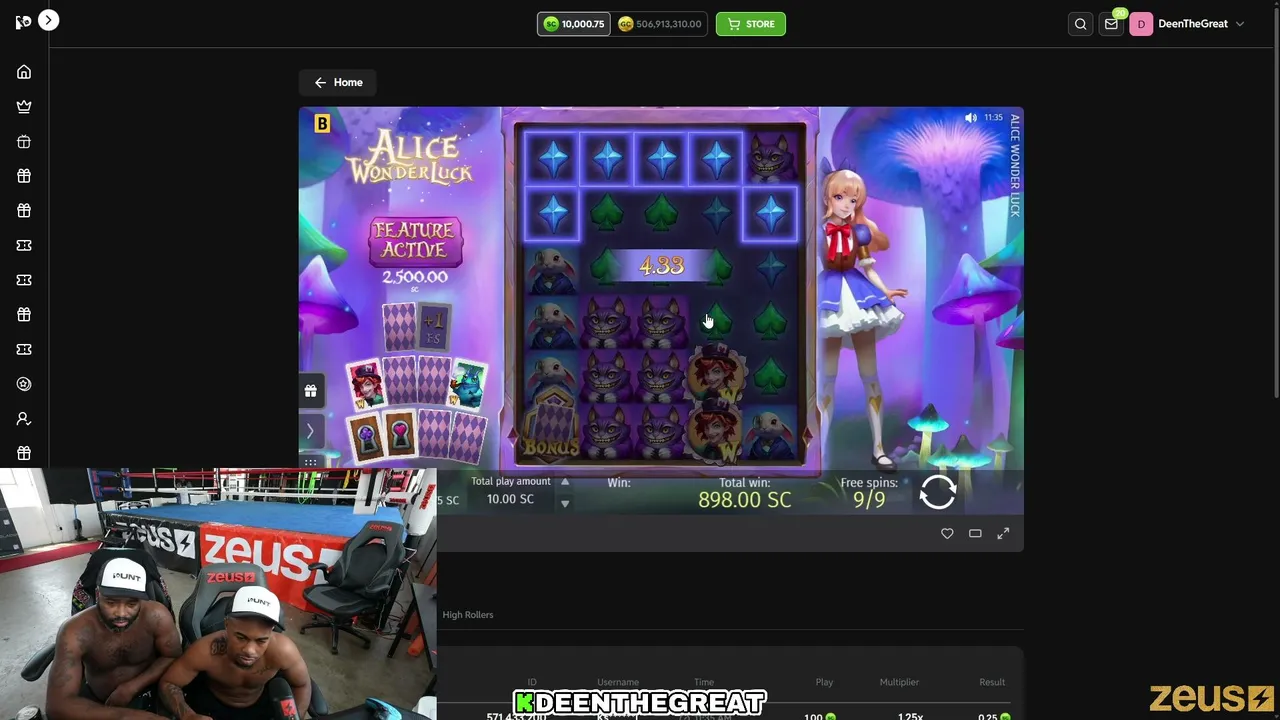Click the Username column header
The height and width of the screenshot is (720, 1280).
[x=618, y=682]
